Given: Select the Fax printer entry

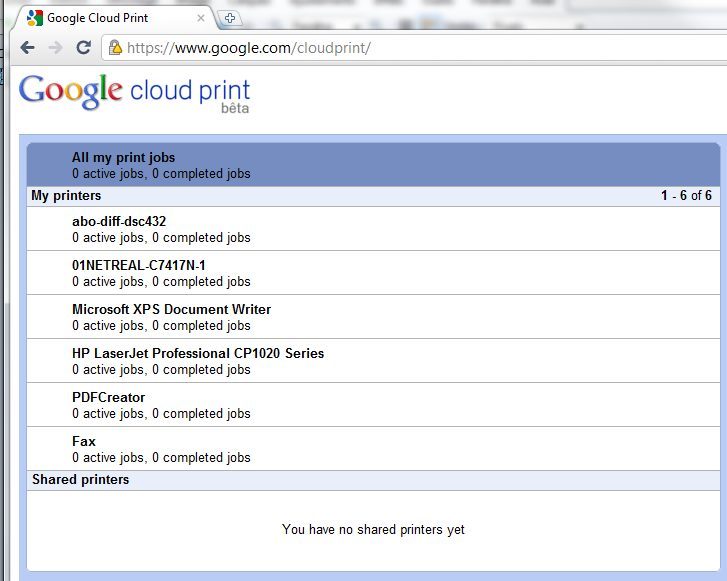Looking at the screenshot, I should tap(84, 441).
